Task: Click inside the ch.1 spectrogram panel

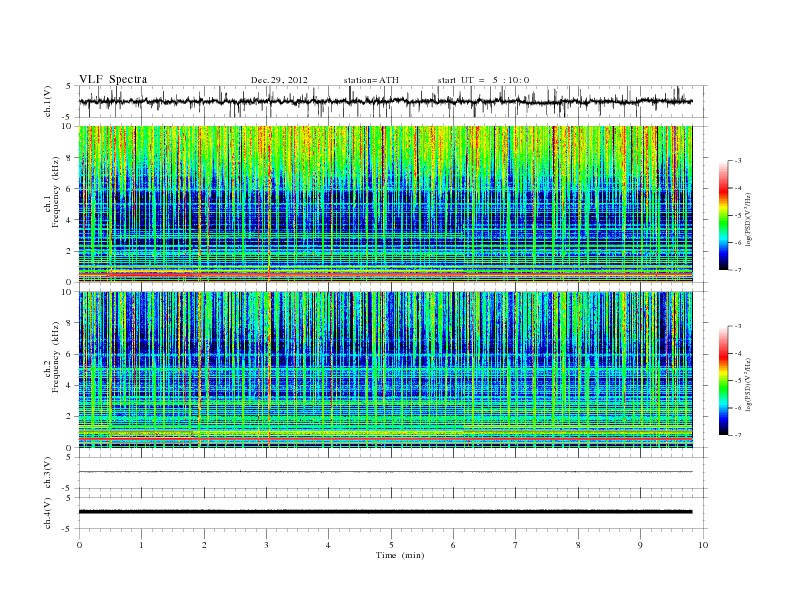Action: [385, 204]
